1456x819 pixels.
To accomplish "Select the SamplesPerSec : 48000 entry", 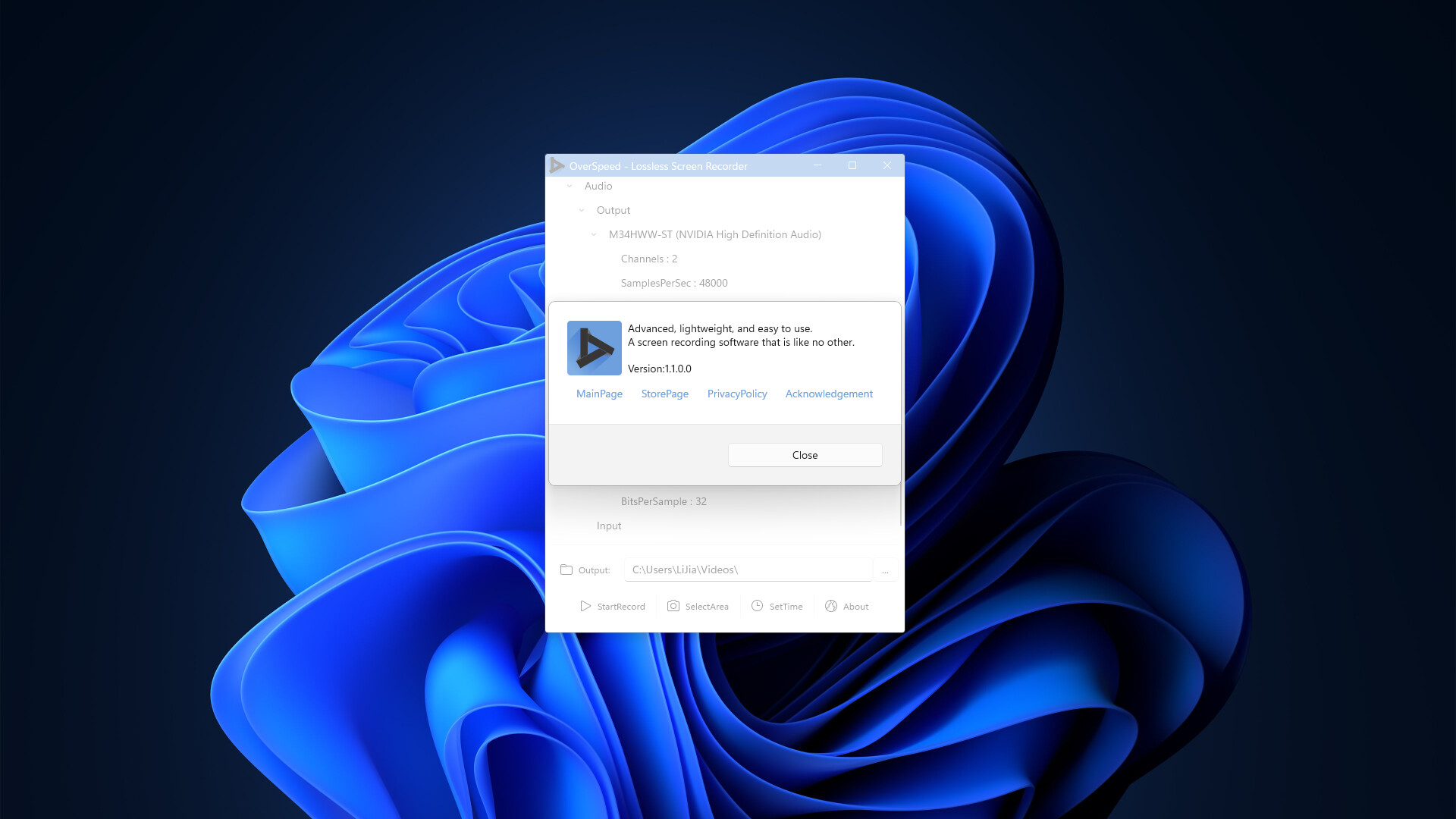I will 674,283.
